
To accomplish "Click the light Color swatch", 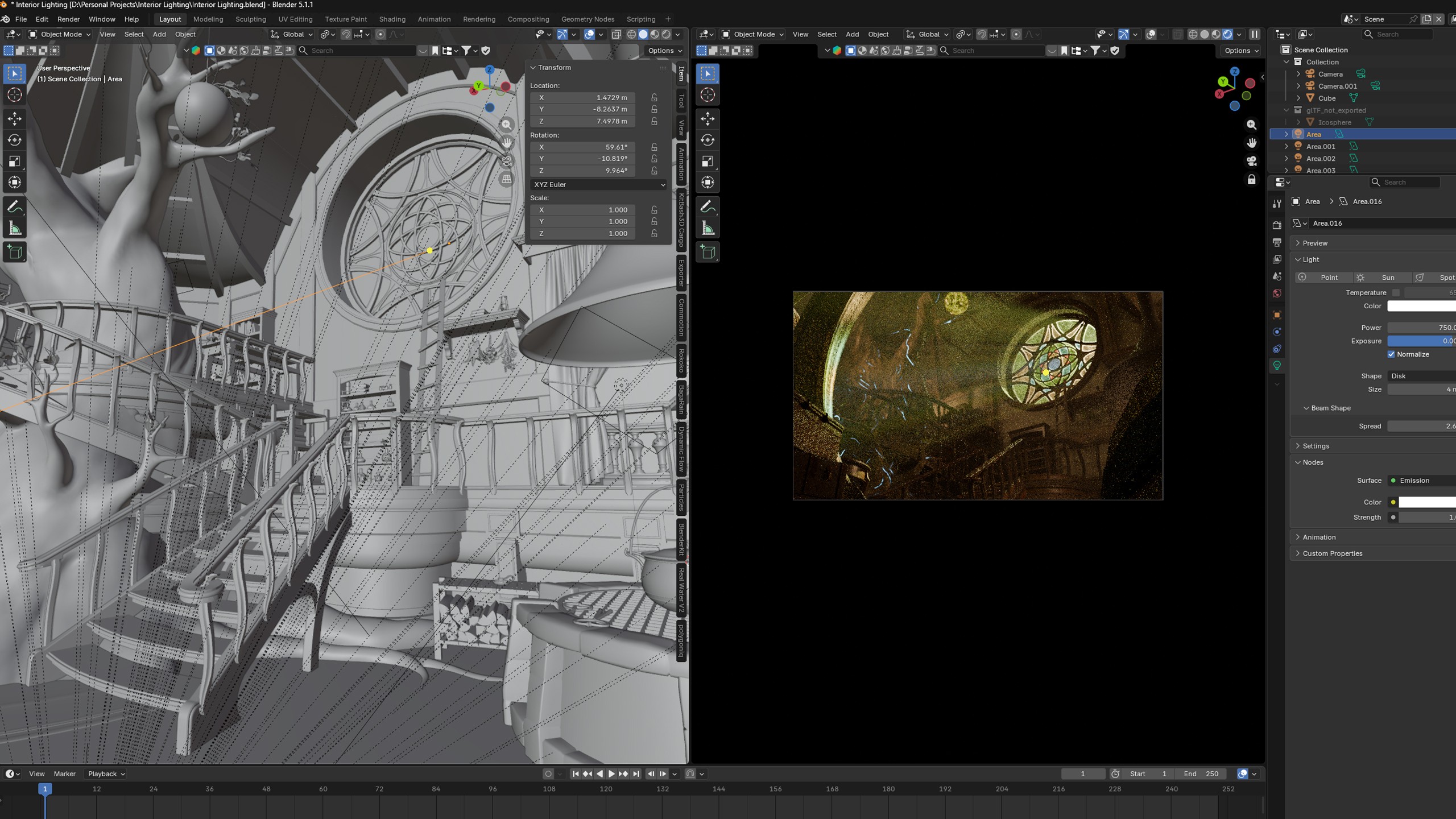I will point(1422,306).
